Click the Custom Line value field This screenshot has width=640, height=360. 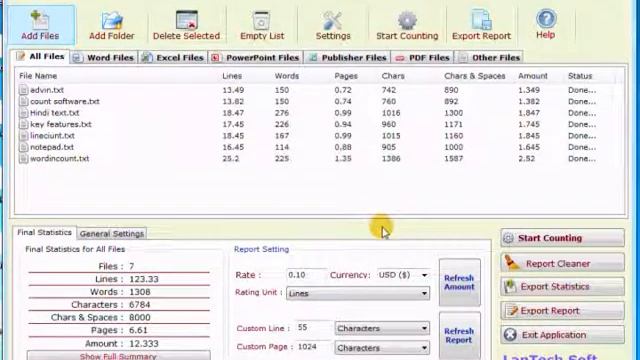coord(313,327)
